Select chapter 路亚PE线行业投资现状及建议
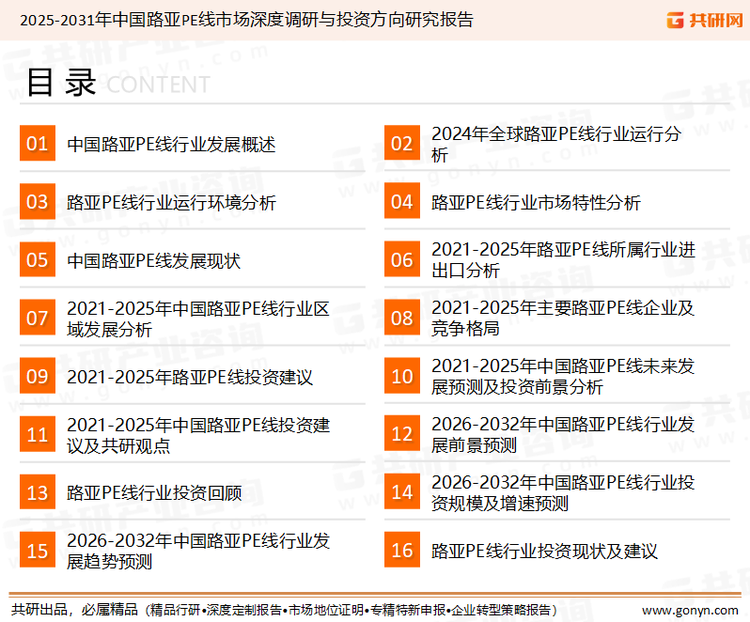750x622 pixels. [x=544, y=551]
